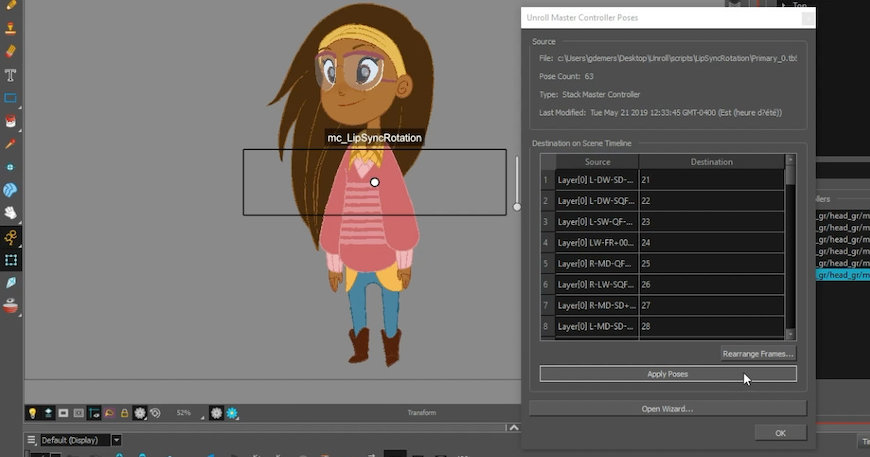The height and width of the screenshot is (457, 870).
Task: Select destination cell with value 25
Action: click(x=712, y=263)
